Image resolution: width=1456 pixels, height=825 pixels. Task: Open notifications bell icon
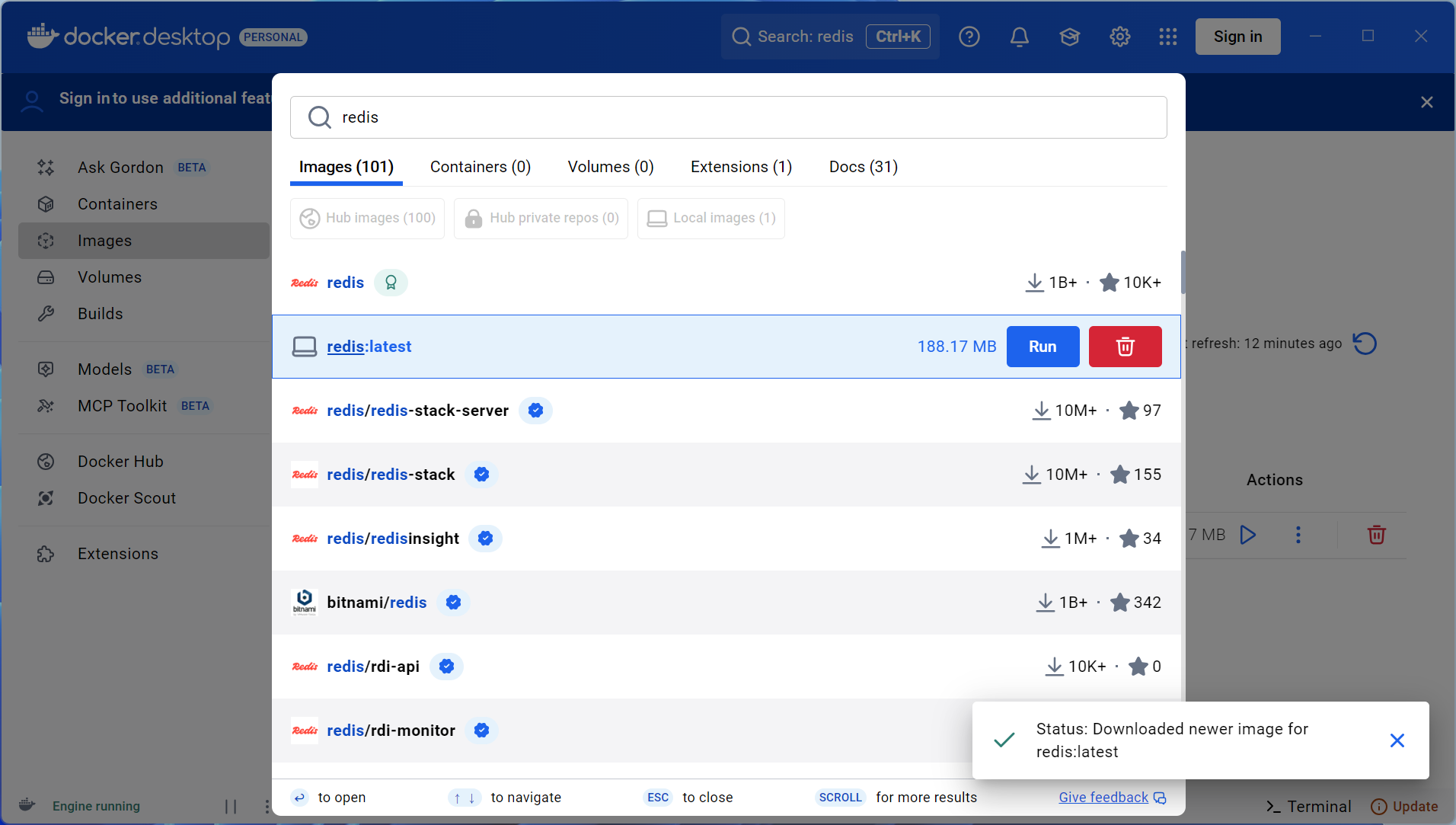tap(1020, 37)
